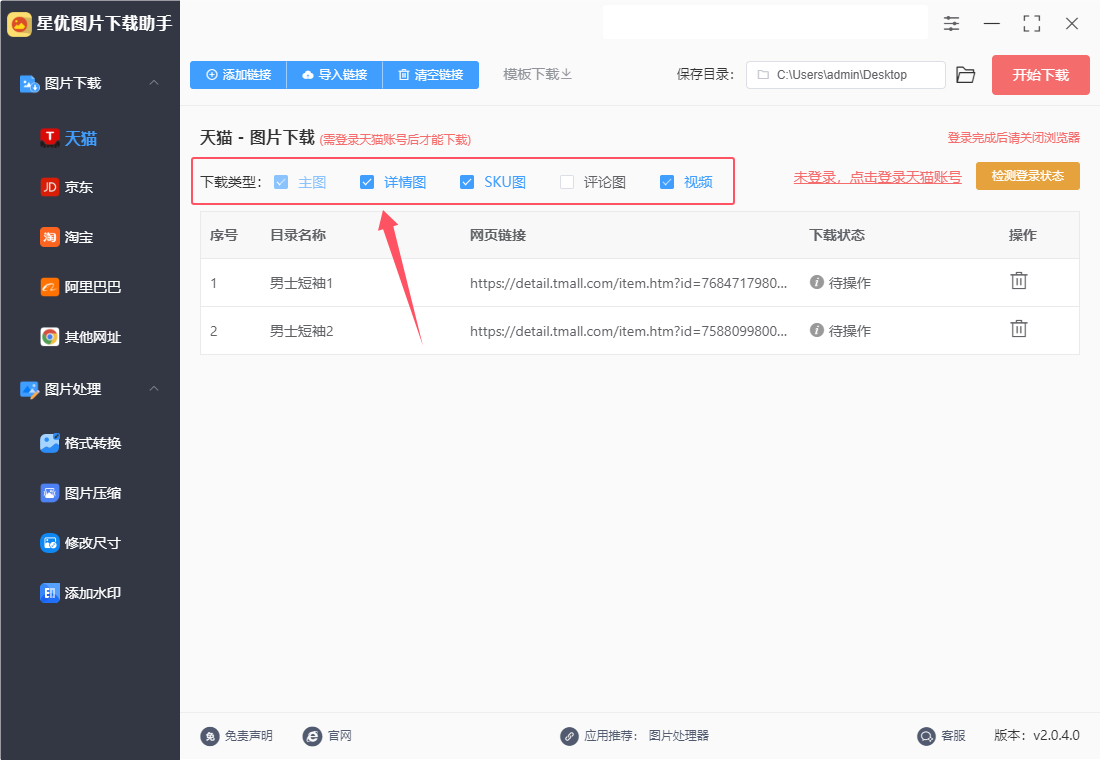The image size is (1100, 760).
Task: Click the first tmall URL id=7684717980
Action: click(629, 283)
